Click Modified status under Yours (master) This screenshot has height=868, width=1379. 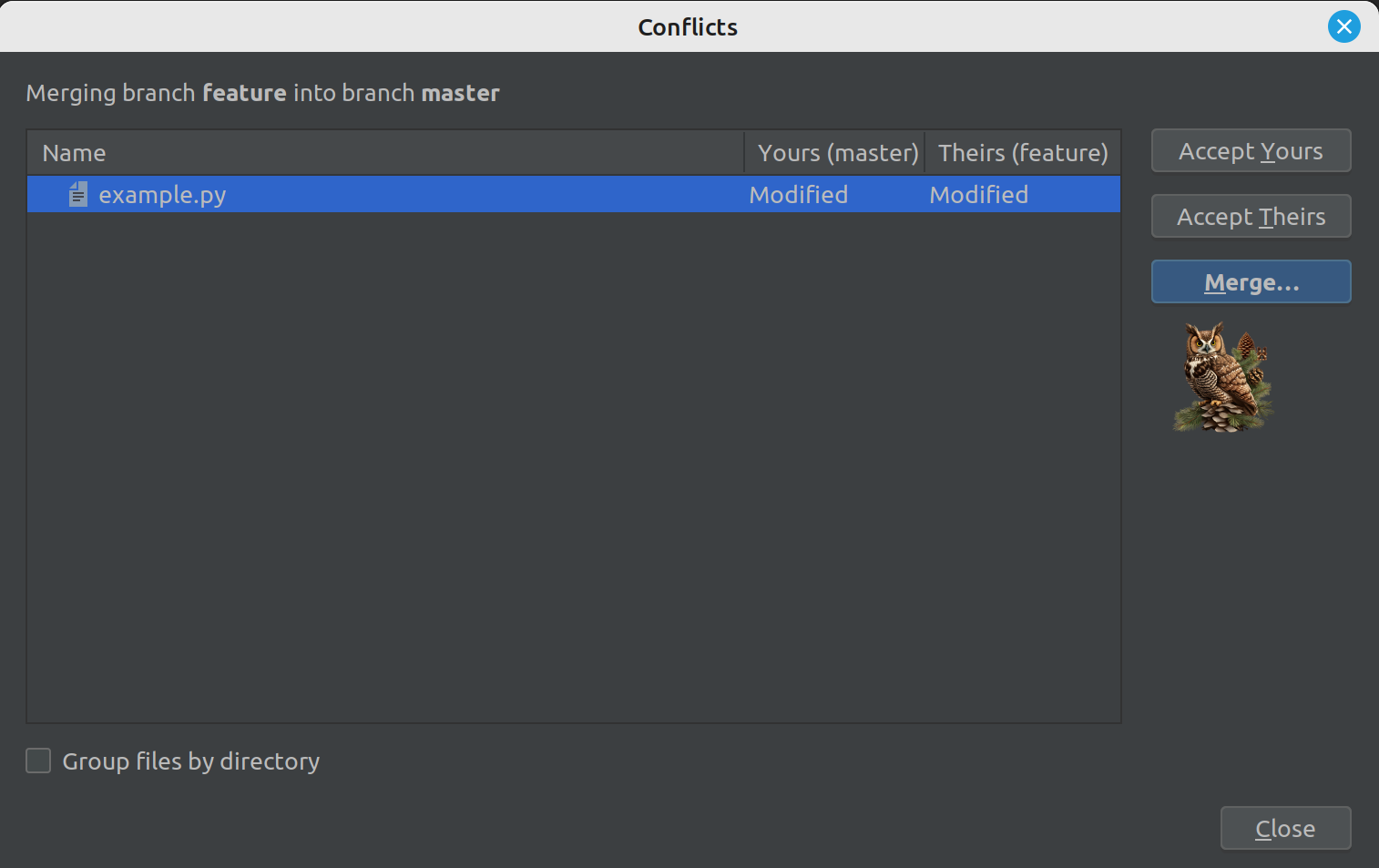point(798,195)
